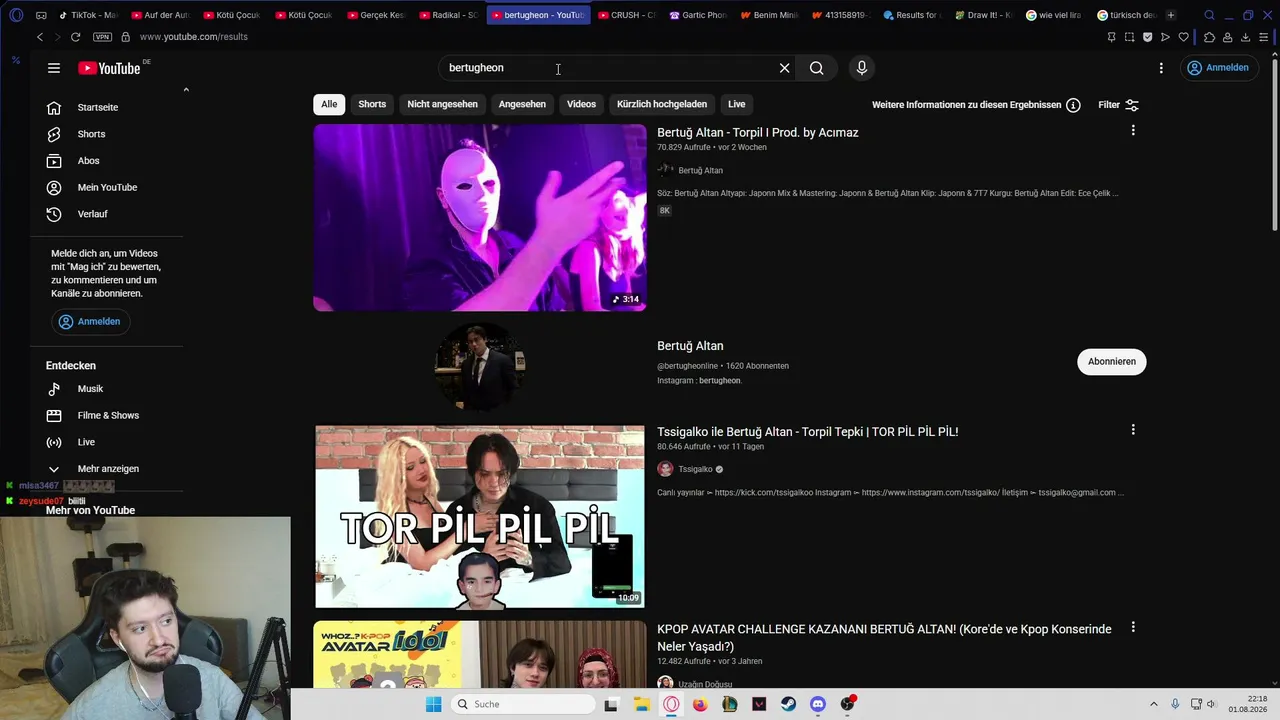The width and height of the screenshot is (1280, 720).
Task: Select the Alle filter chip
Action: coord(329,104)
